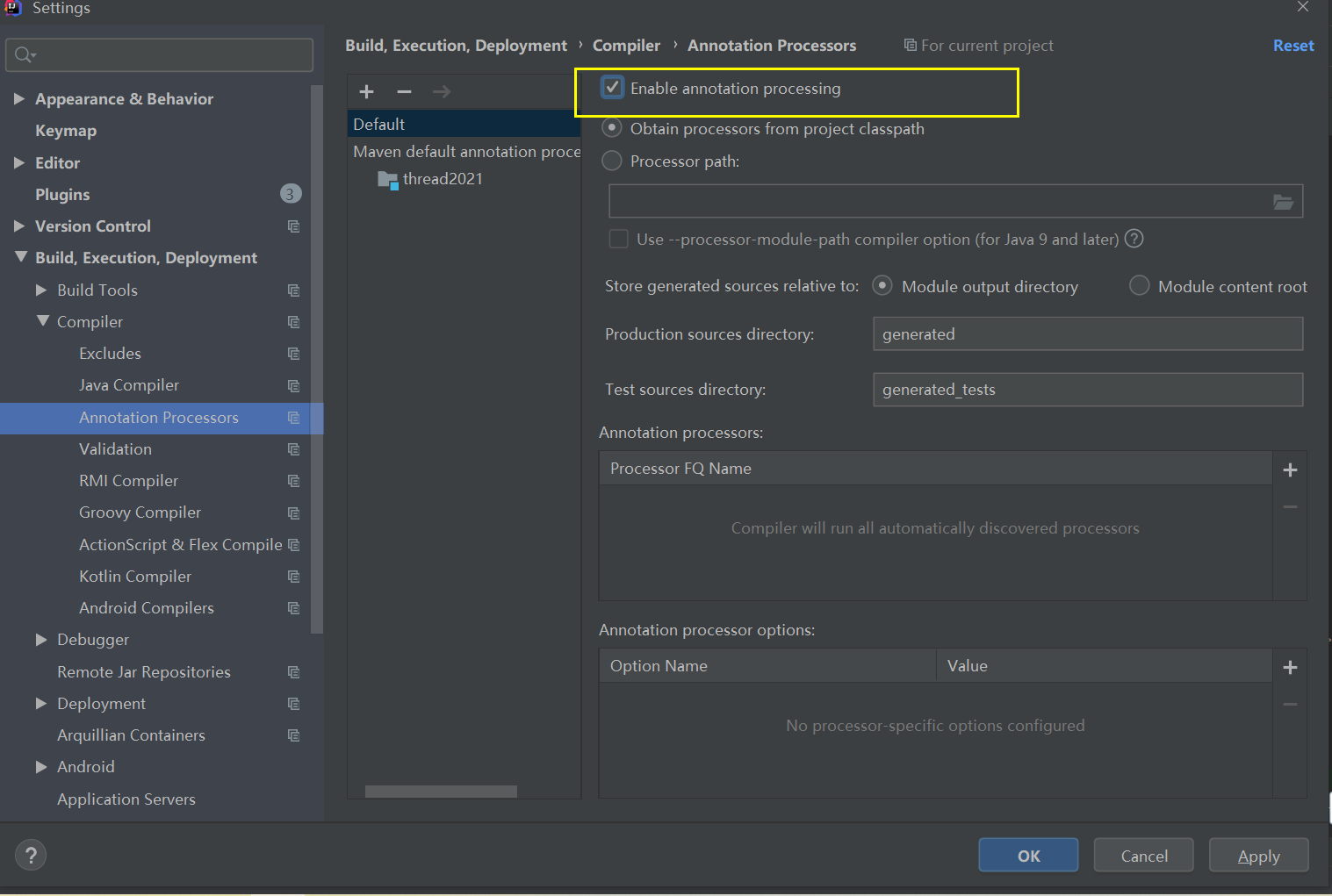Viewport: 1332px width, 896px height.
Task: Click project-scope icon beside Kotlin Compiler
Action: [293, 577]
